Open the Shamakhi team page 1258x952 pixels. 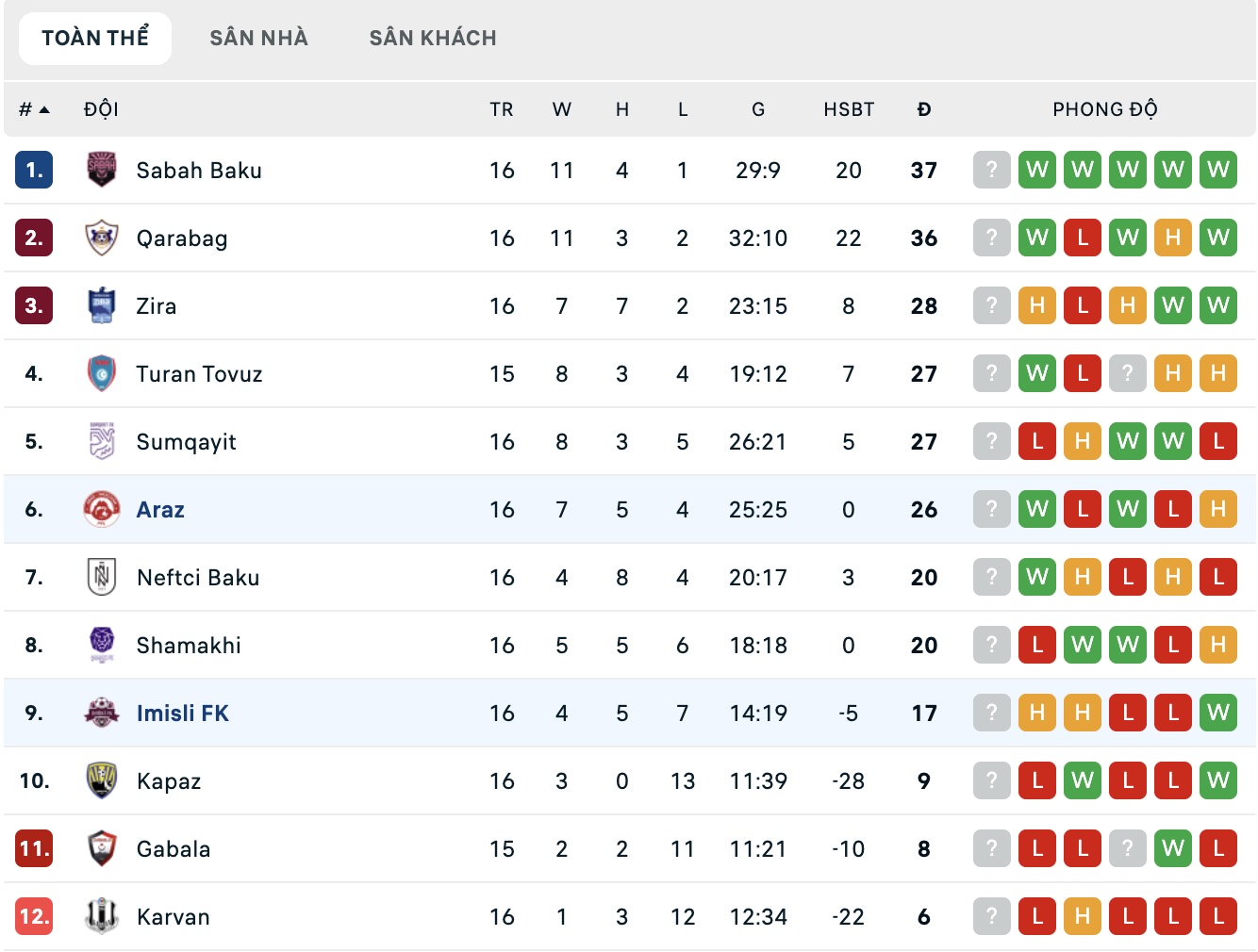(189, 646)
